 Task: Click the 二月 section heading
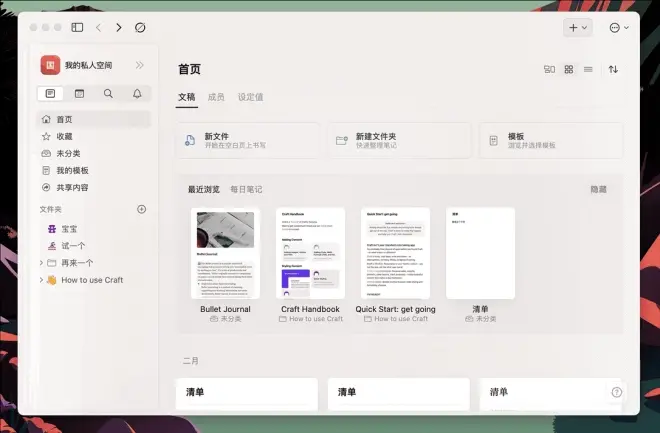pos(191,361)
